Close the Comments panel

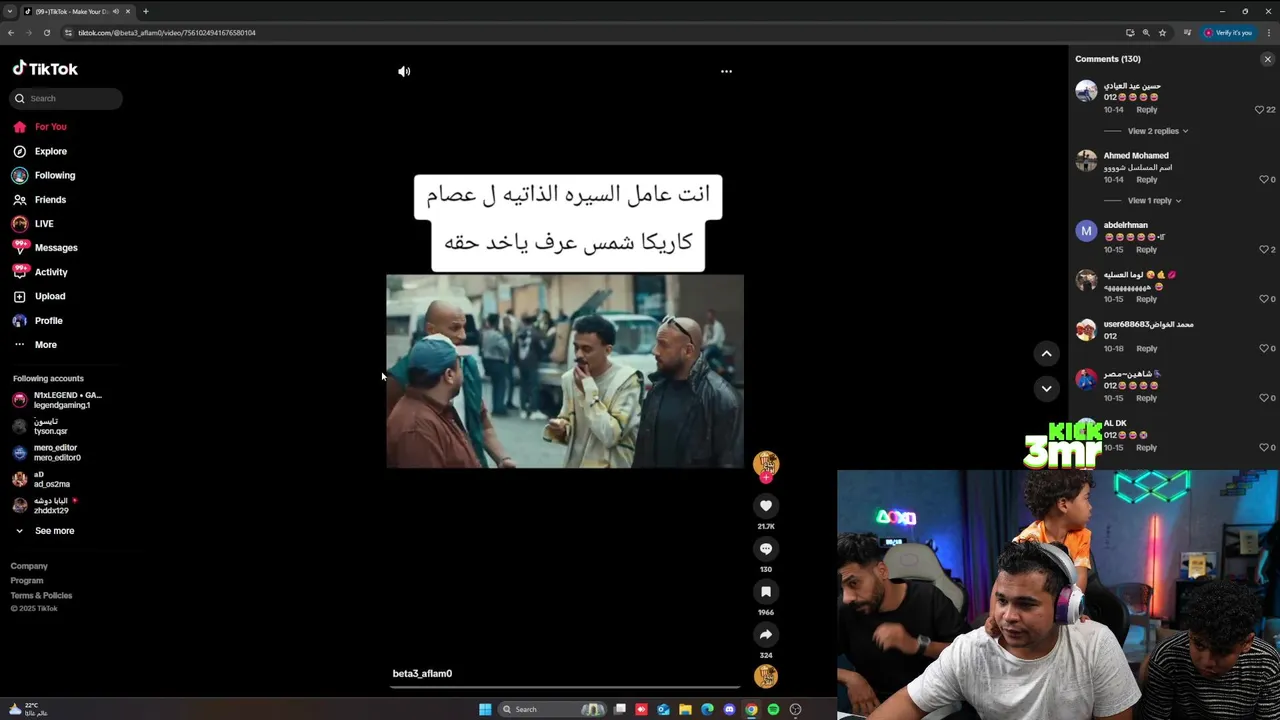point(1267,59)
